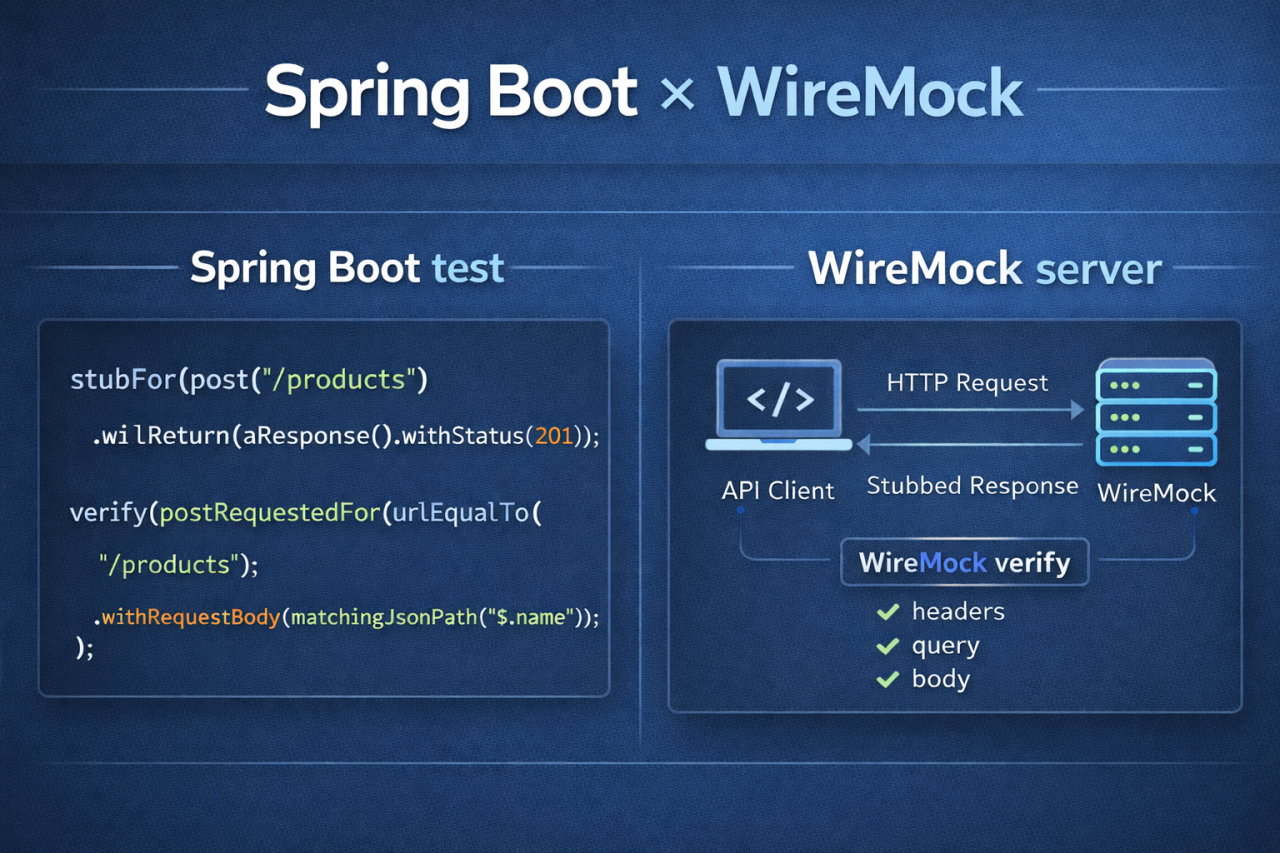Click the WireMock verify box
Image resolution: width=1280 pixels, height=853 pixels.
pos(963,562)
